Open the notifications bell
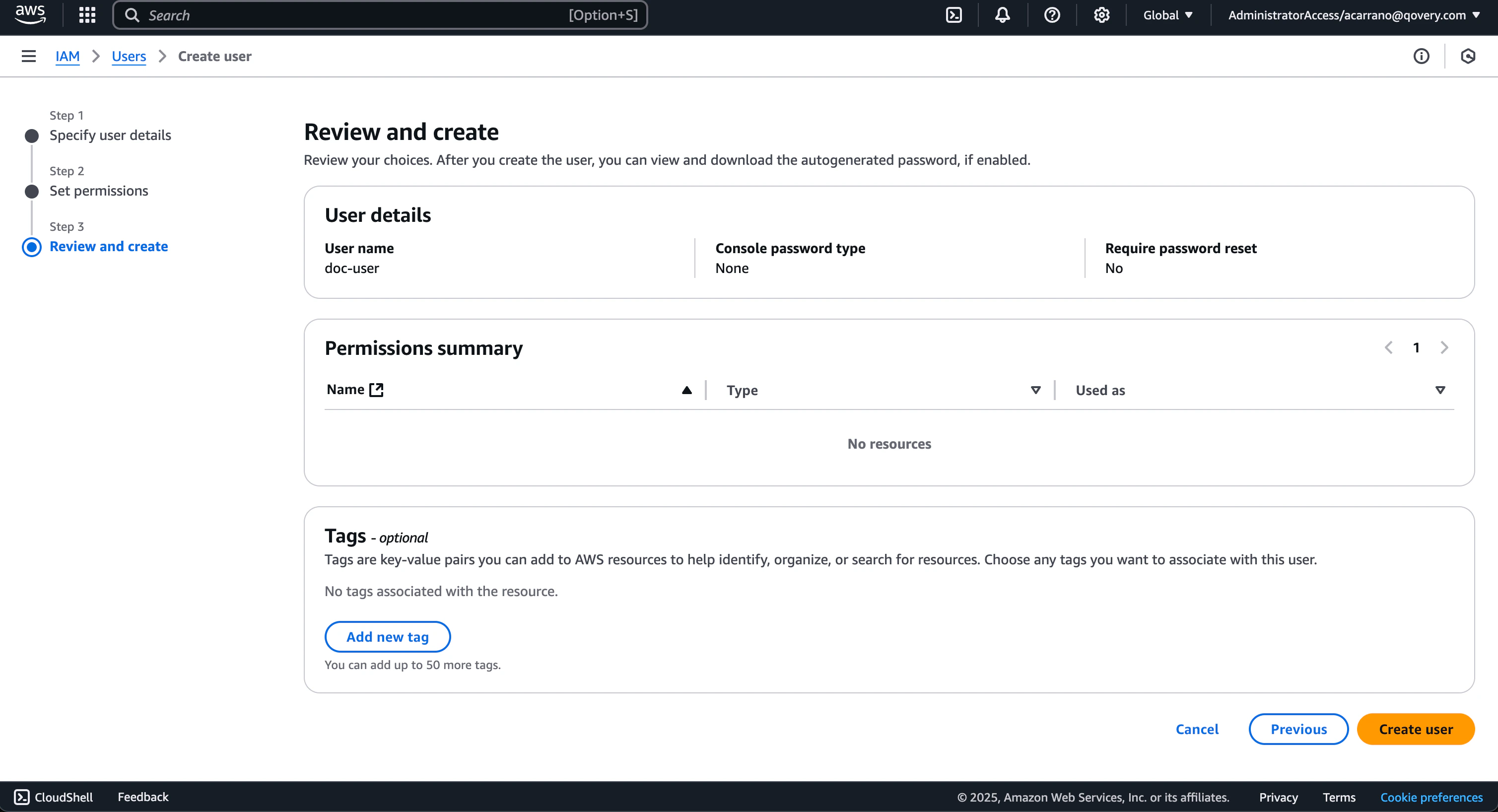 click(1002, 14)
